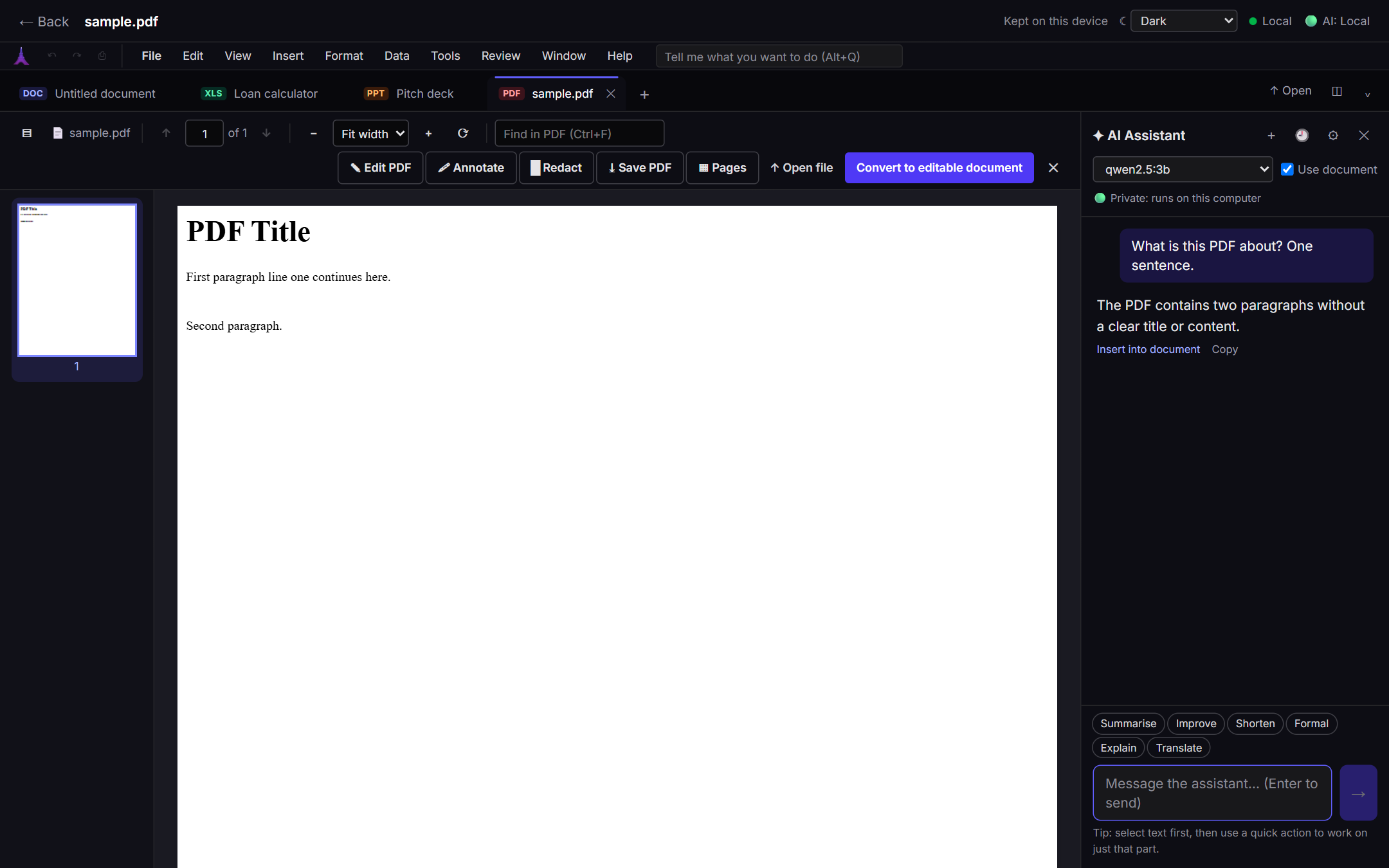Start a new AI chat with the plus icon
Viewport: 1389px width, 868px height.
point(1271,135)
